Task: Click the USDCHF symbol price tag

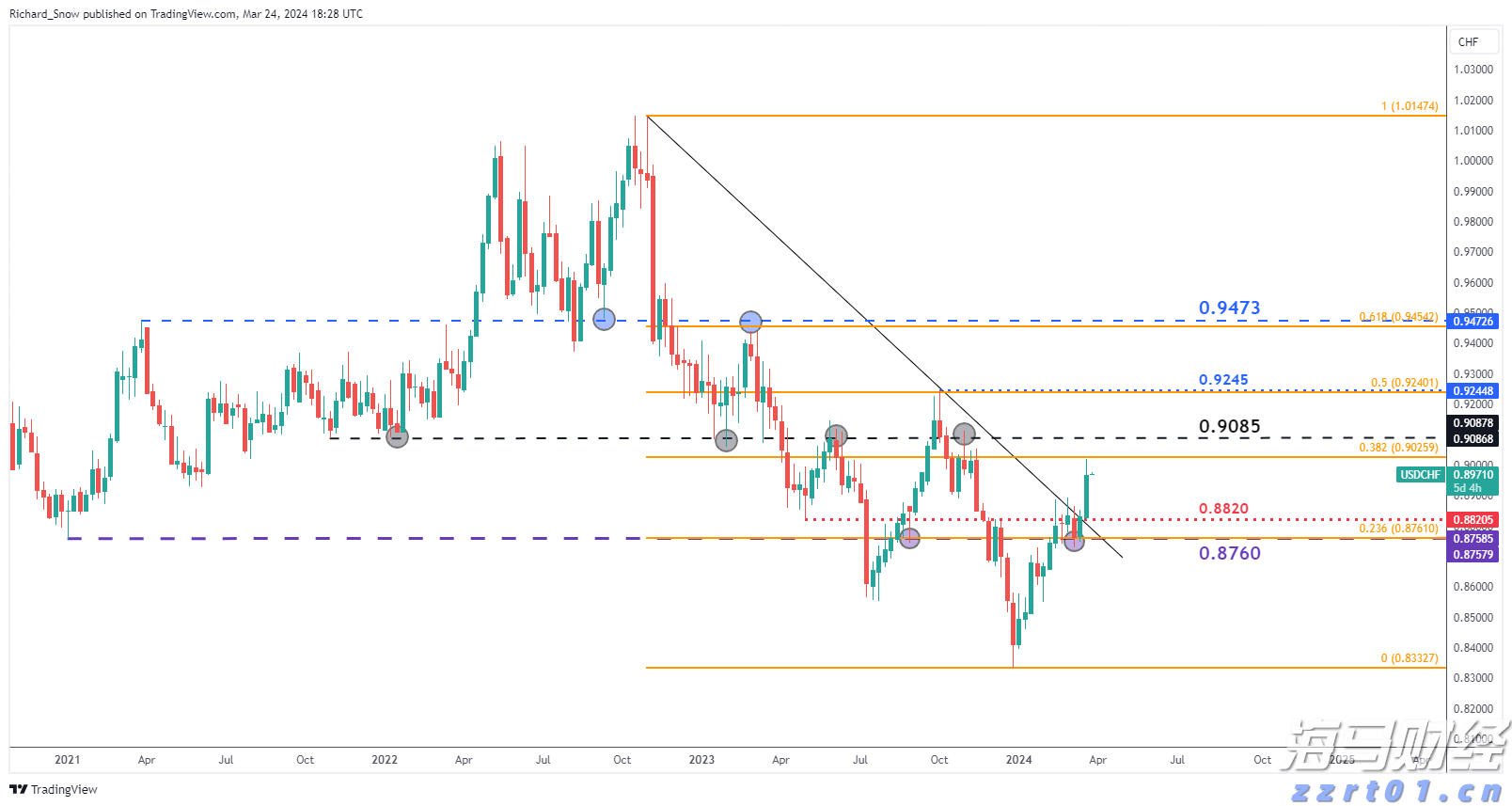Action: point(1420,475)
